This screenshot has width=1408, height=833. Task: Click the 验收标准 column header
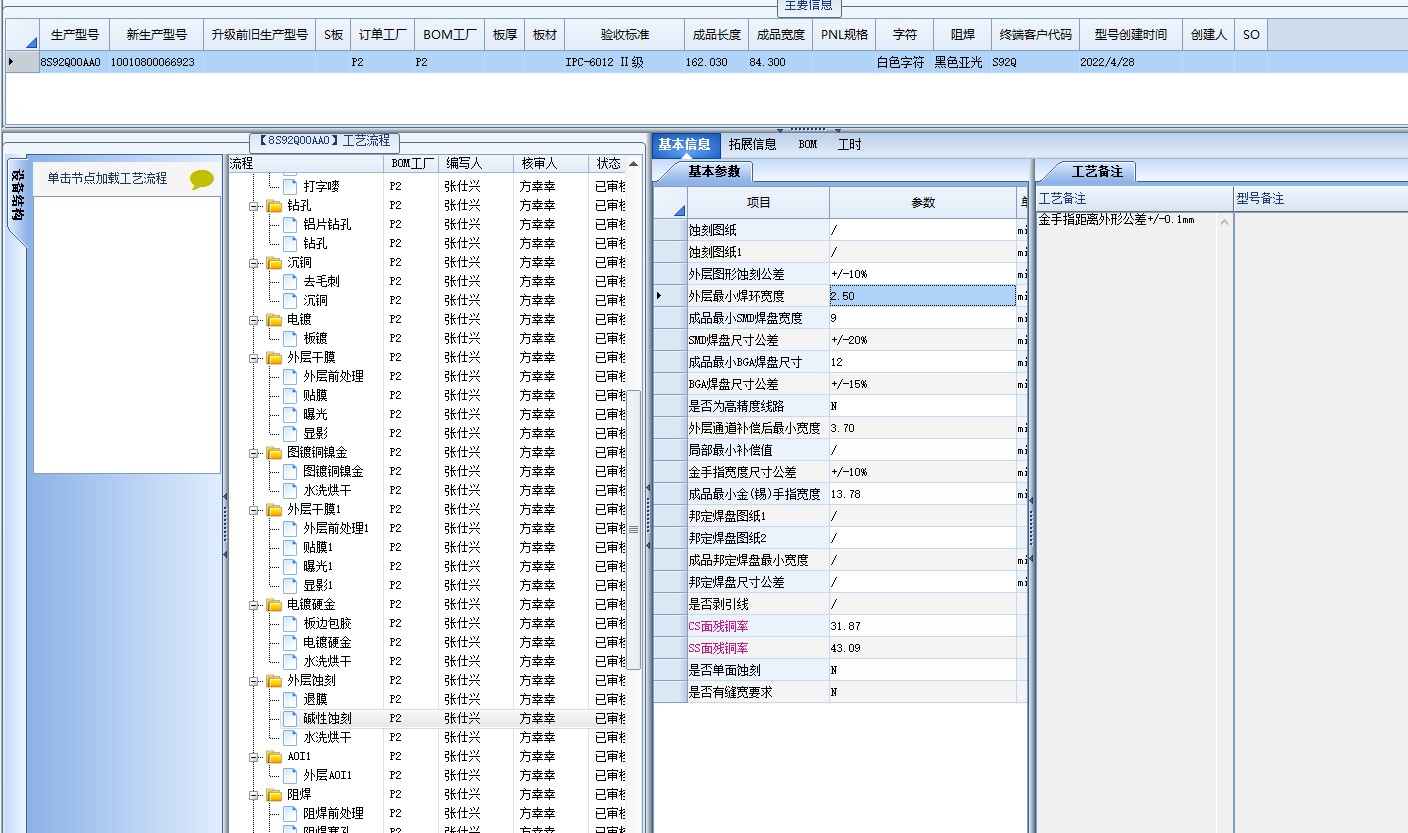(x=625, y=35)
